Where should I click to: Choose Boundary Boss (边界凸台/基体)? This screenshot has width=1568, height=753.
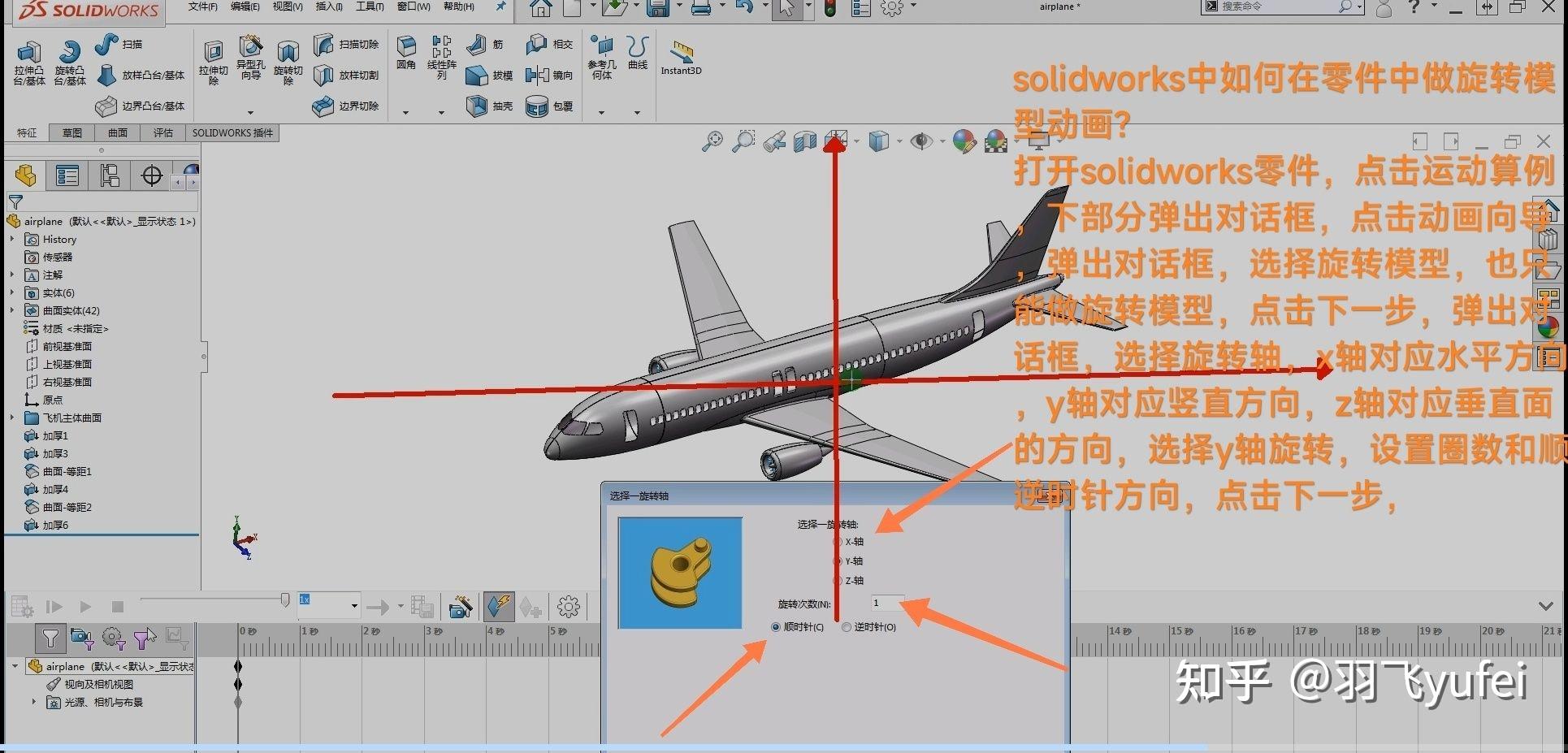point(140,106)
